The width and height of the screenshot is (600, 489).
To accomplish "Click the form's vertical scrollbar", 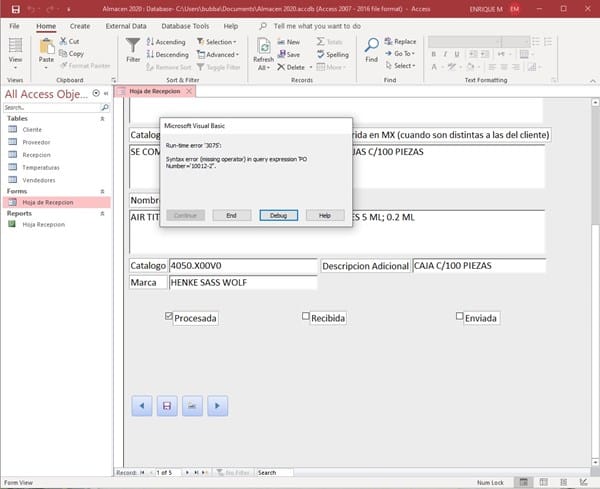I will (595, 282).
